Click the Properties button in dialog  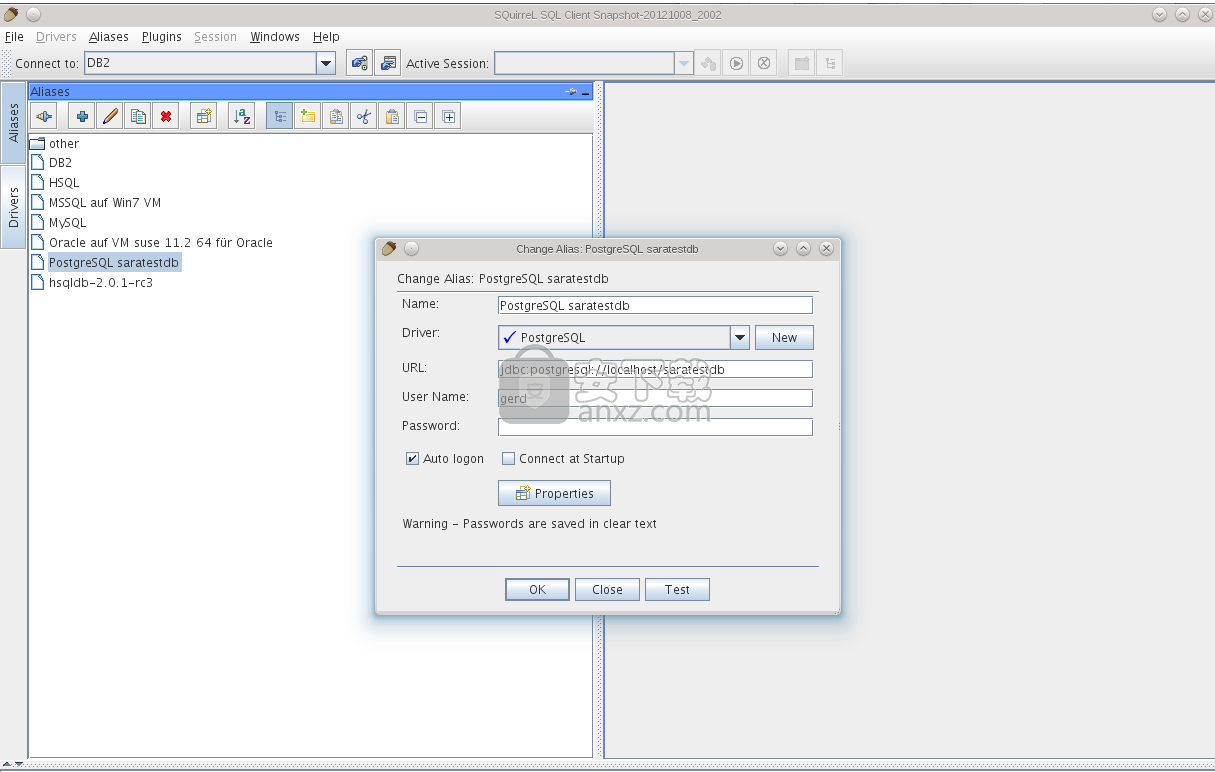554,494
